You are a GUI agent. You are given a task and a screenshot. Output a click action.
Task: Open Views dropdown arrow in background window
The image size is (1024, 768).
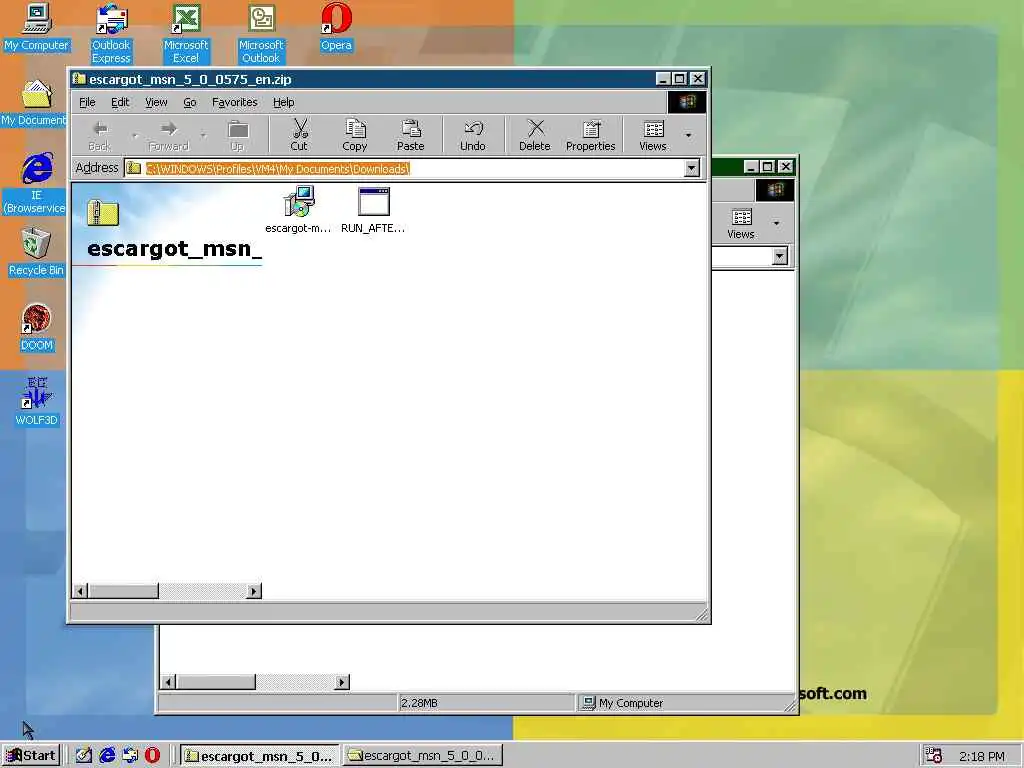tap(776, 223)
